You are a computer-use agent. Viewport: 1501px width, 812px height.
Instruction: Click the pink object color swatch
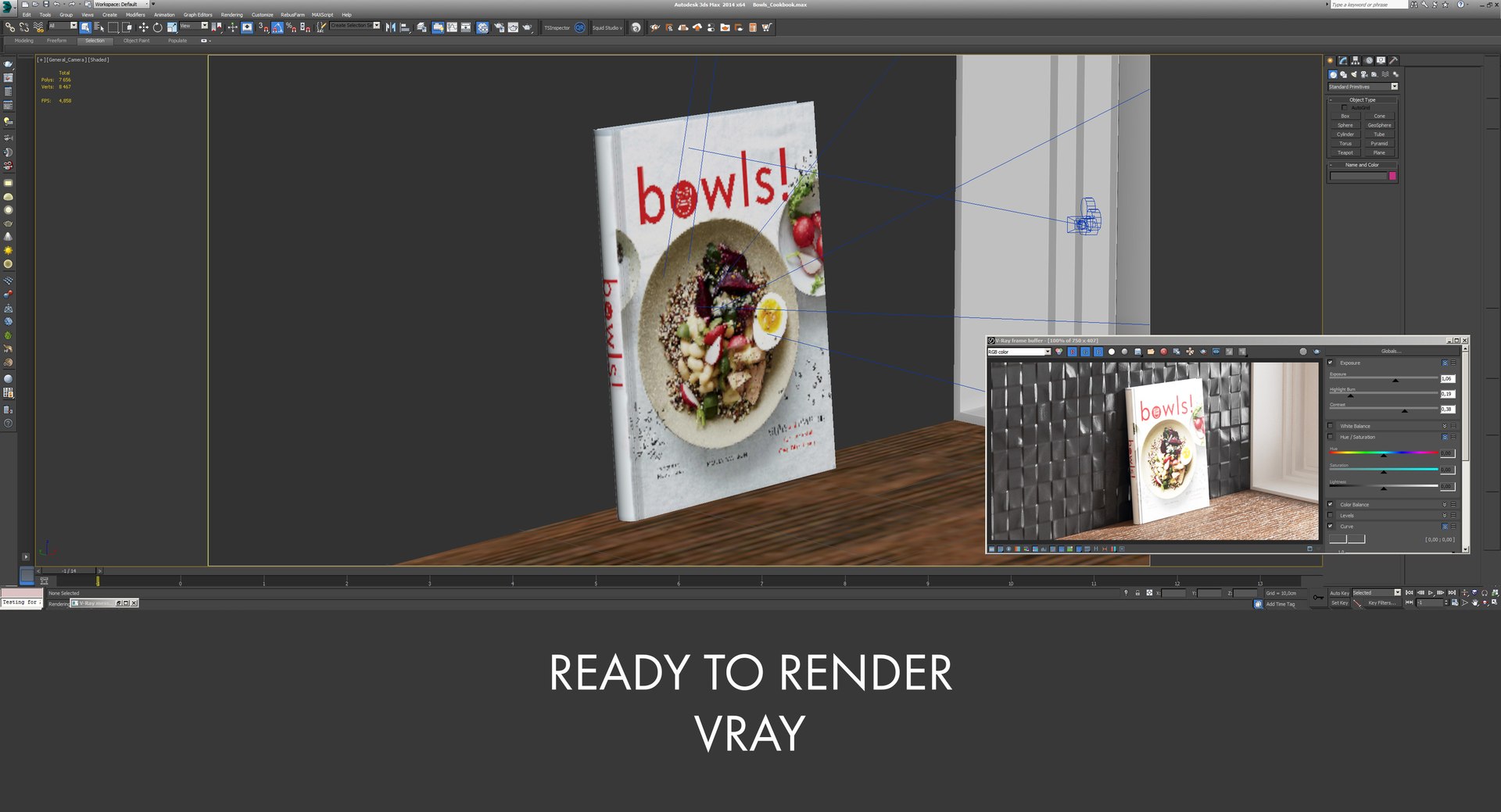coord(1392,176)
